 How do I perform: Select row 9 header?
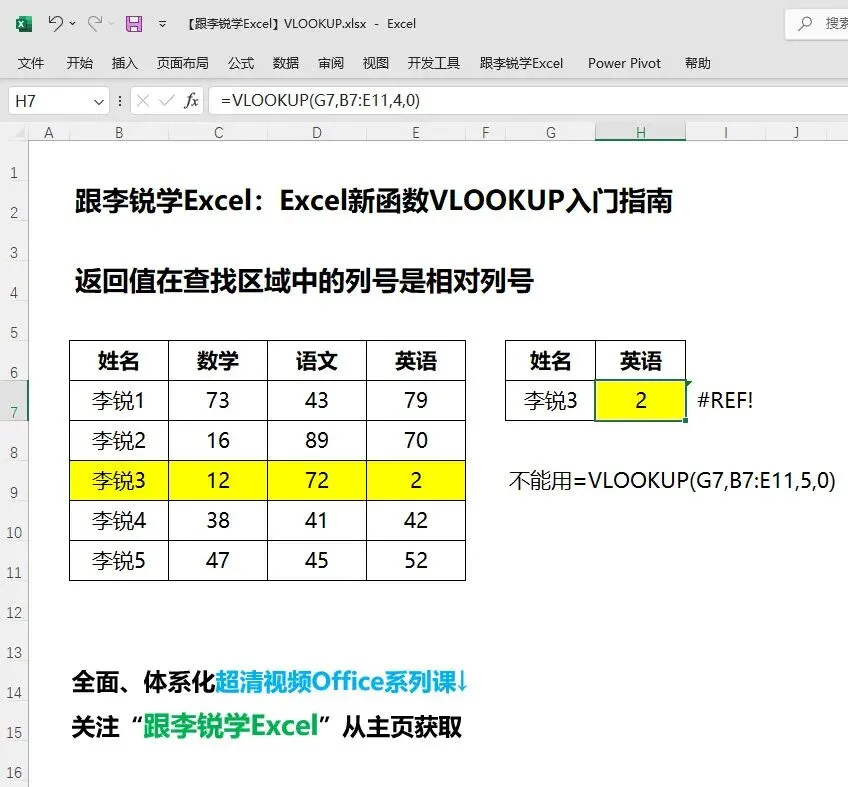(14, 481)
